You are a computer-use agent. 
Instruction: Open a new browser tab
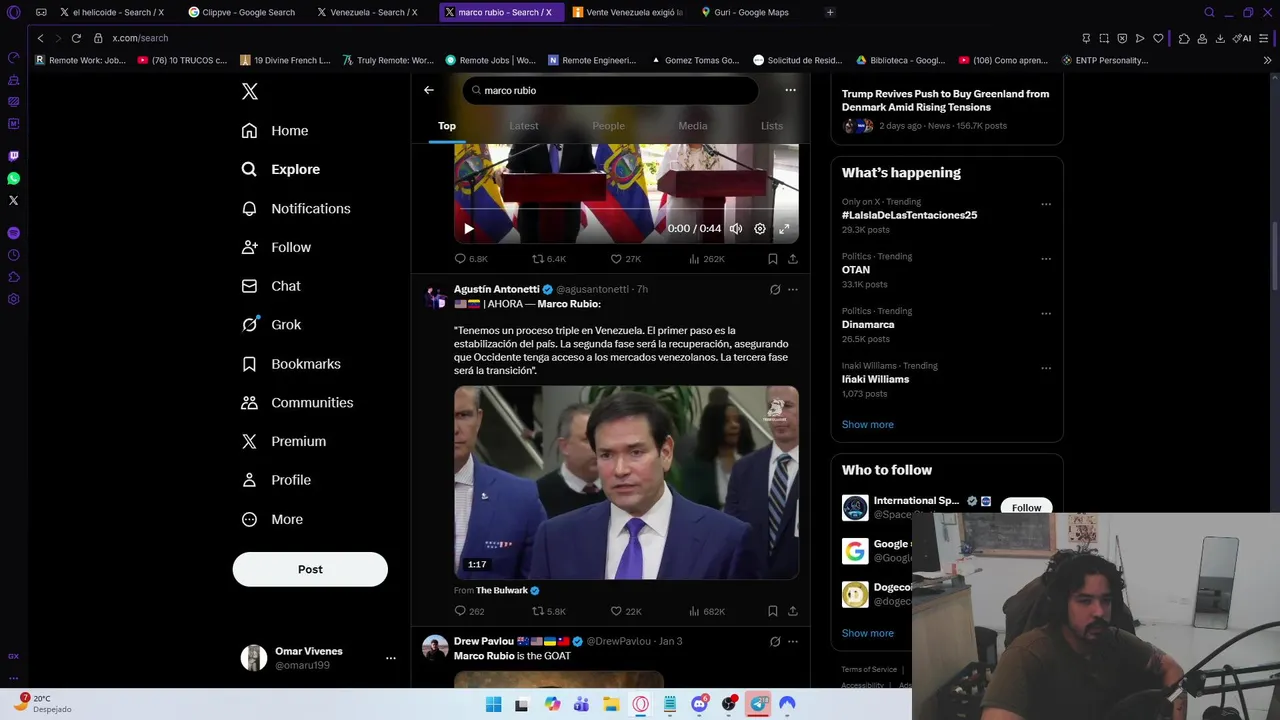coord(830,12)
